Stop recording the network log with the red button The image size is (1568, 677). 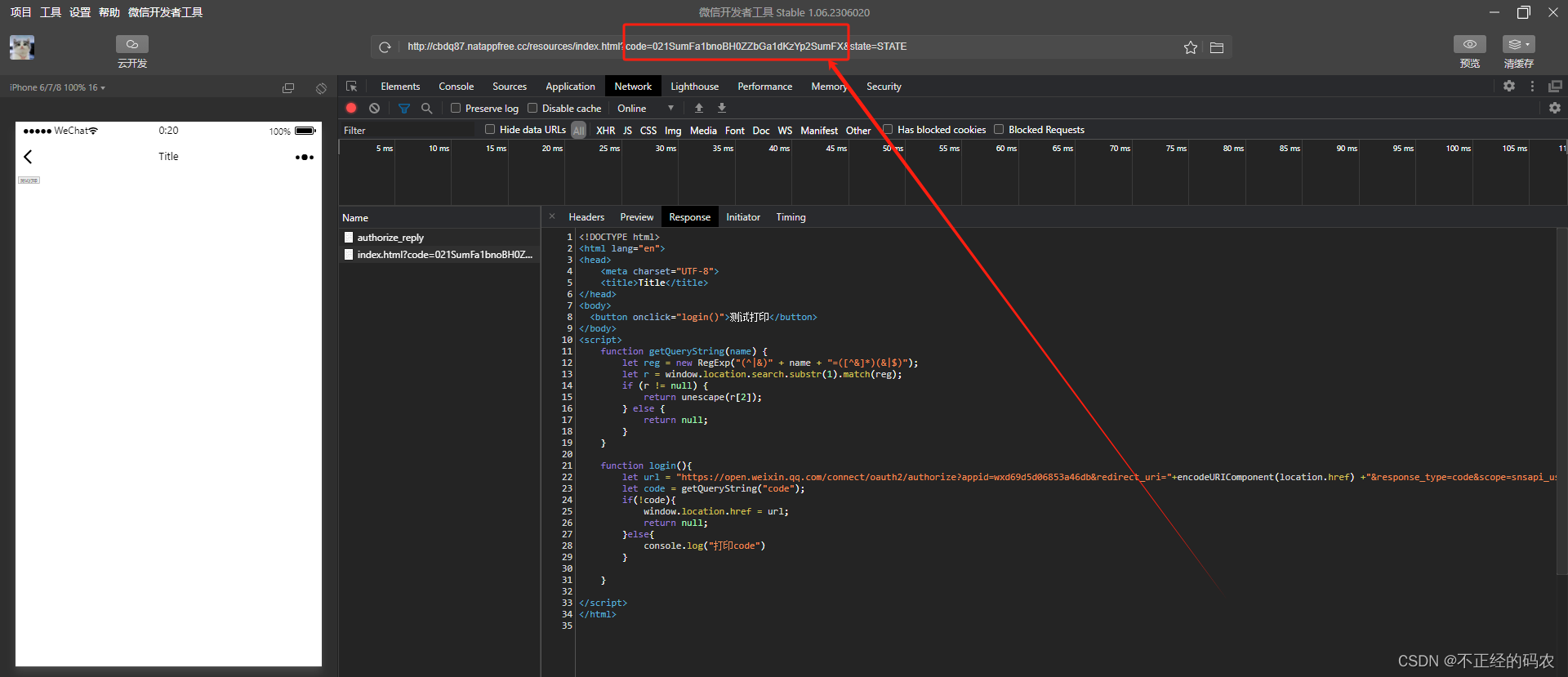click(351, 108)
